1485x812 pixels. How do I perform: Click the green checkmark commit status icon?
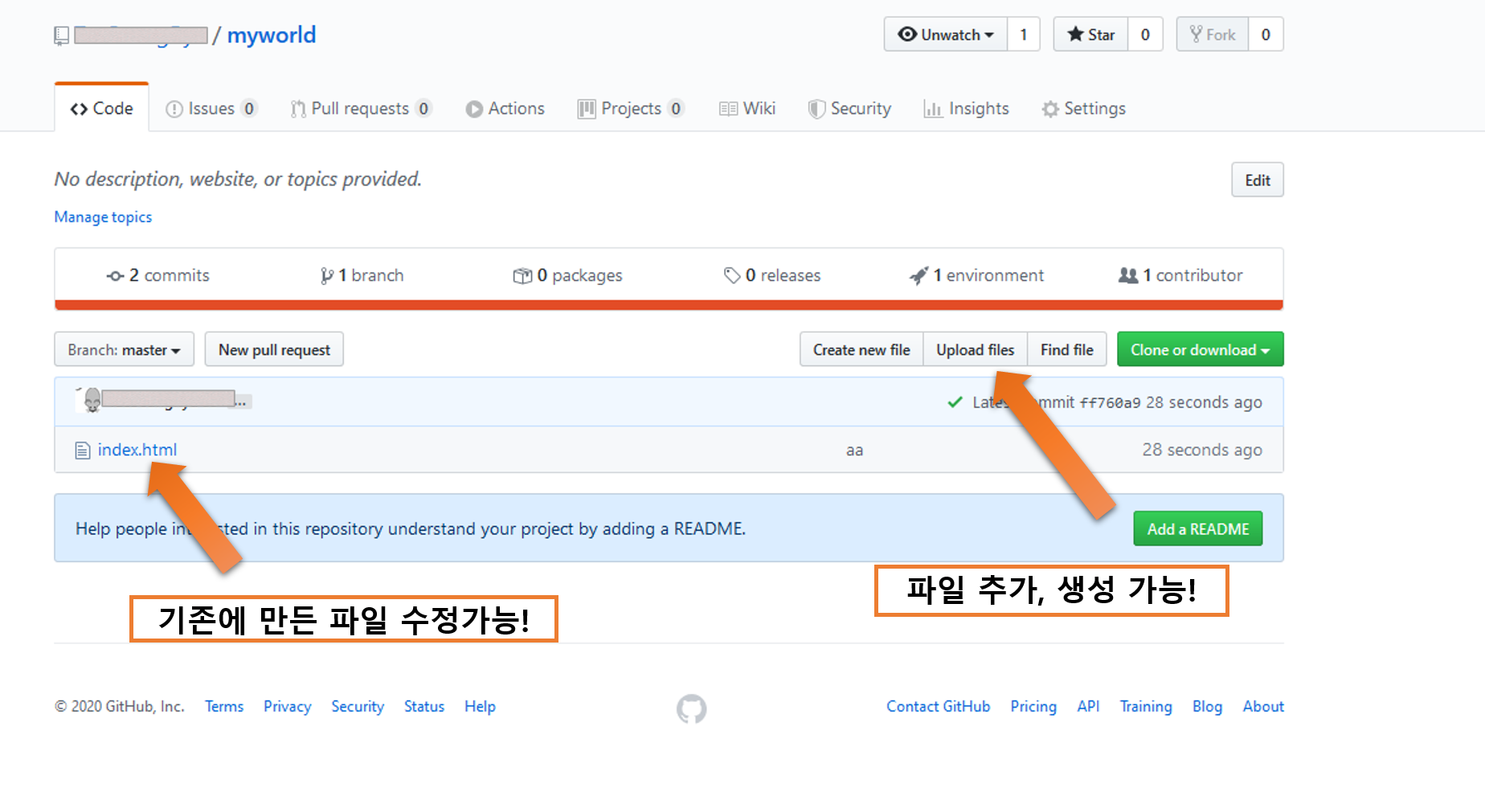pos(955,402)
